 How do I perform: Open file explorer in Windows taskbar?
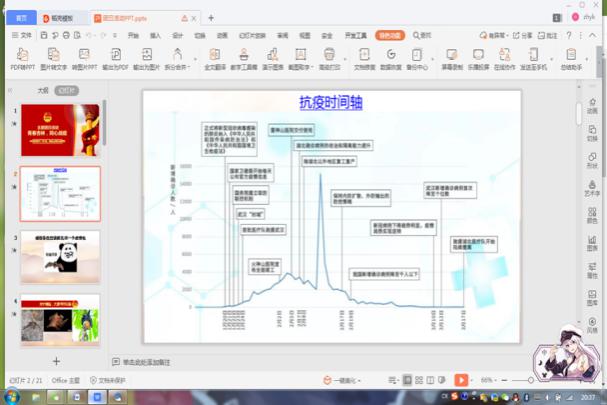coord(36,397)
